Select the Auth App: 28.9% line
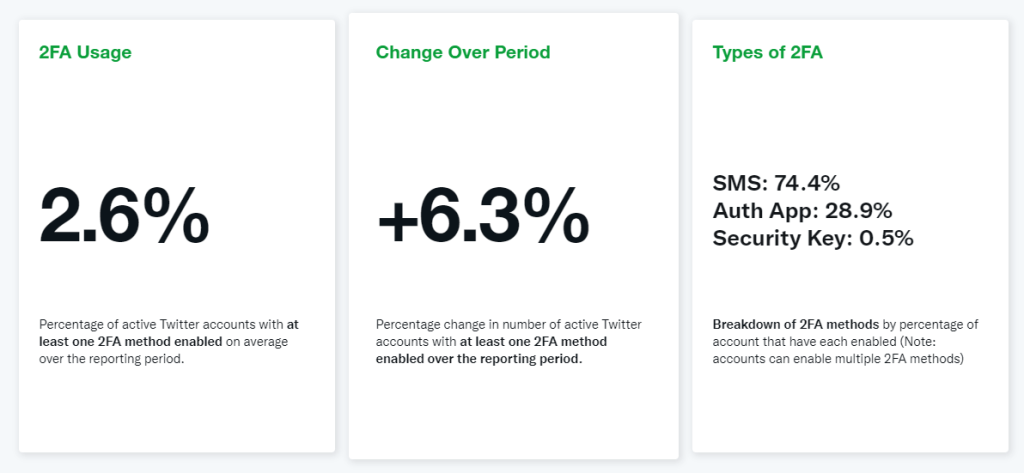This screenshot has width=1024, height=473. 802,211
